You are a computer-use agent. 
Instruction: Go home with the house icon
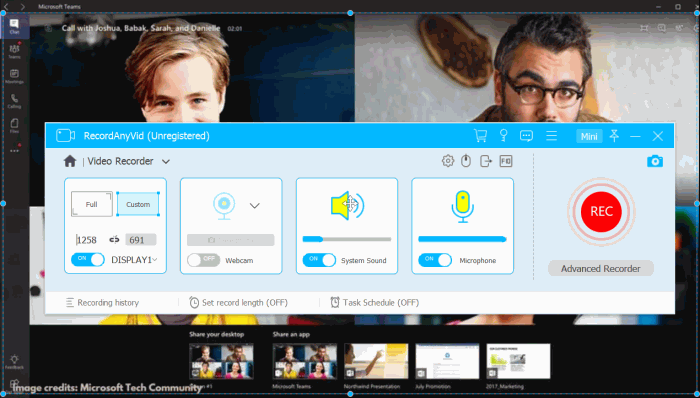coord(70,161)
